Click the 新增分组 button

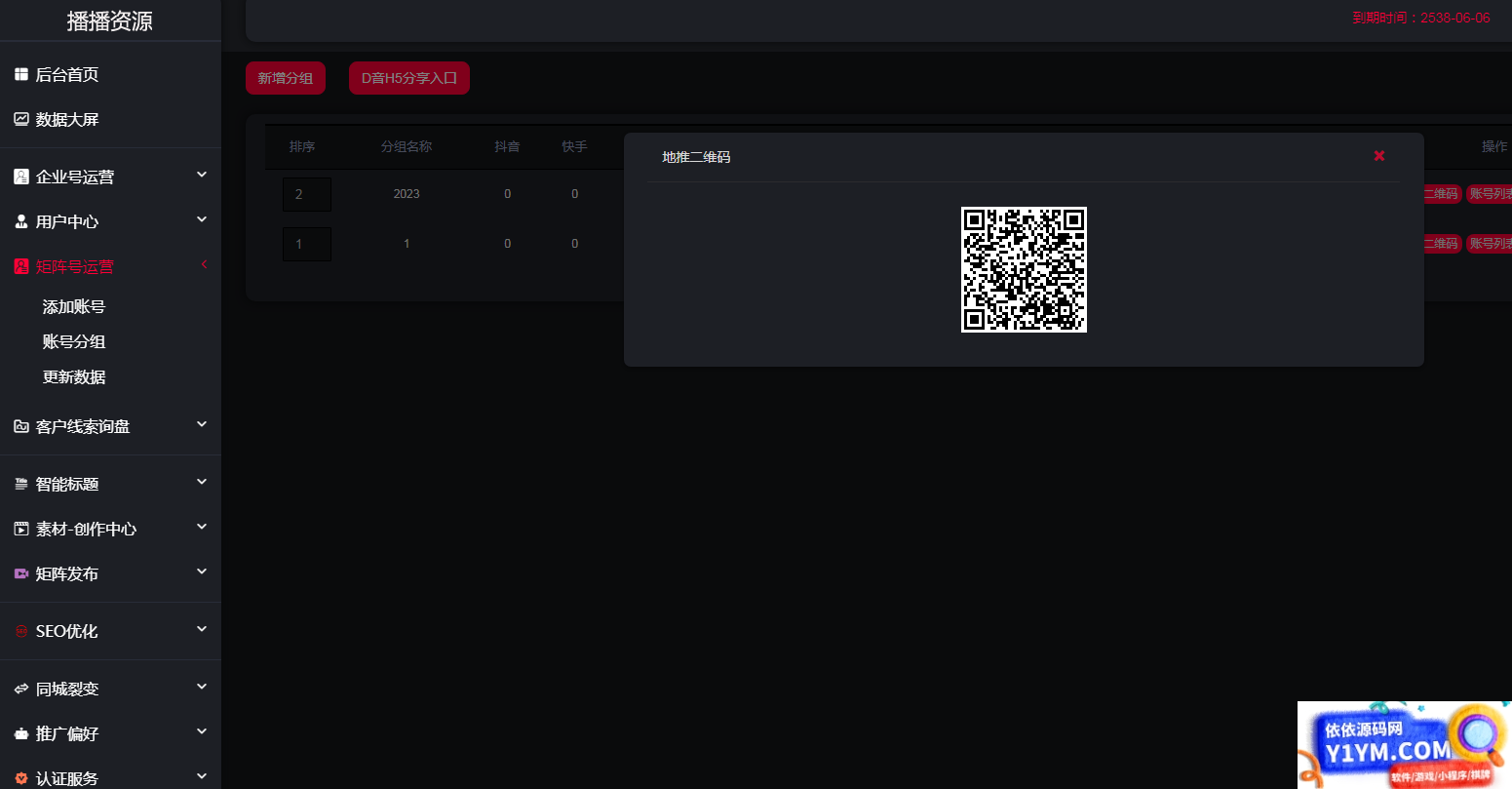click(x=286, y=78)
